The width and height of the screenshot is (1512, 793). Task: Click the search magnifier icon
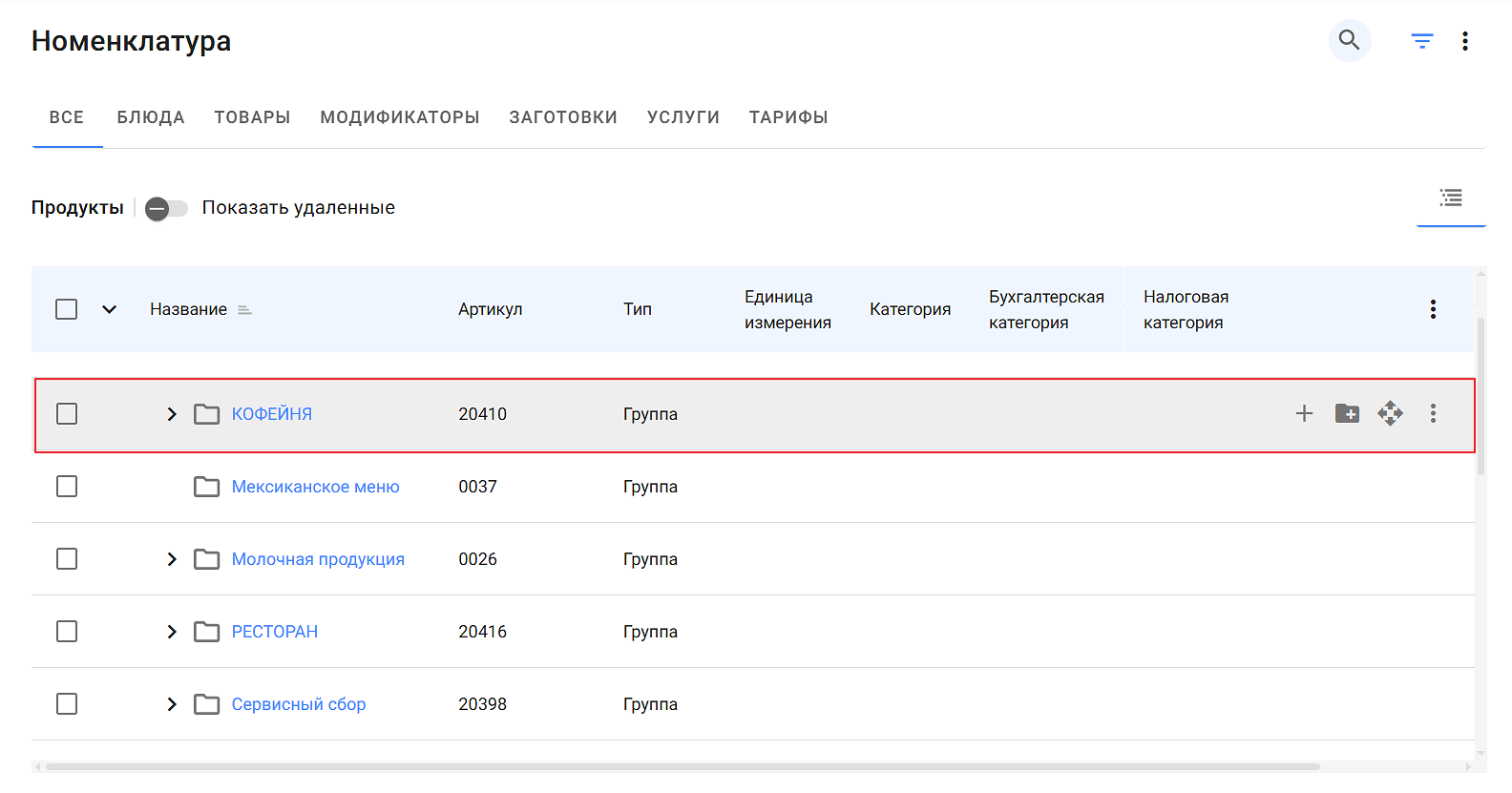click(x=1349, y=41)
